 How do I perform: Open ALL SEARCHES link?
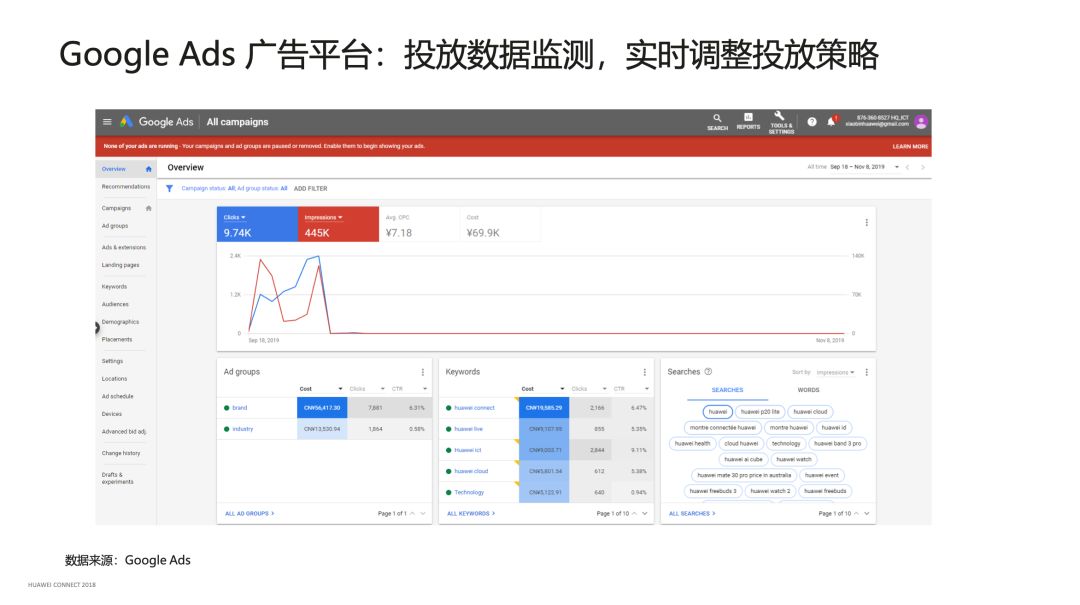pyautogui.click(x=692, y=513)
